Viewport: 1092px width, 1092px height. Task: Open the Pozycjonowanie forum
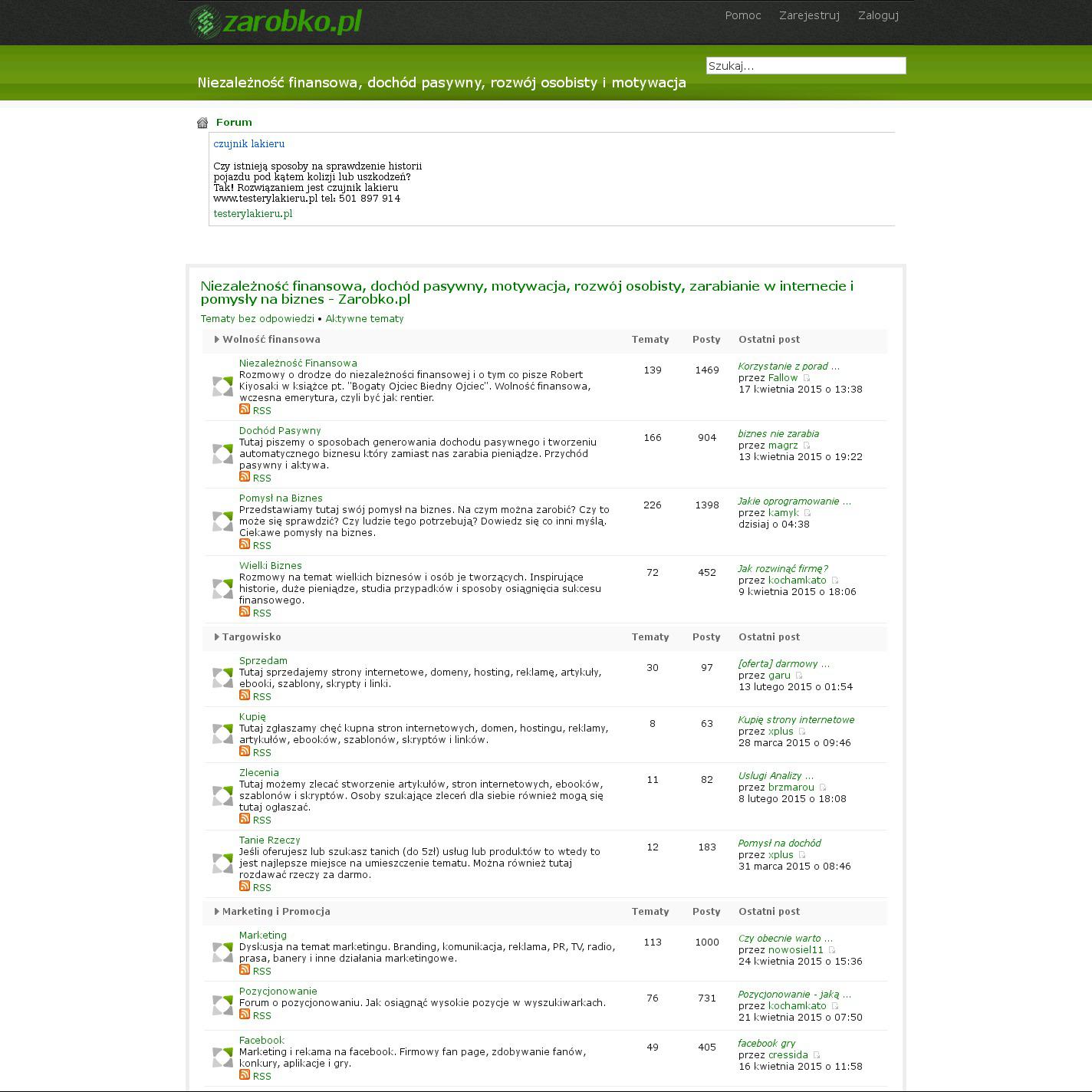[278, 992]
